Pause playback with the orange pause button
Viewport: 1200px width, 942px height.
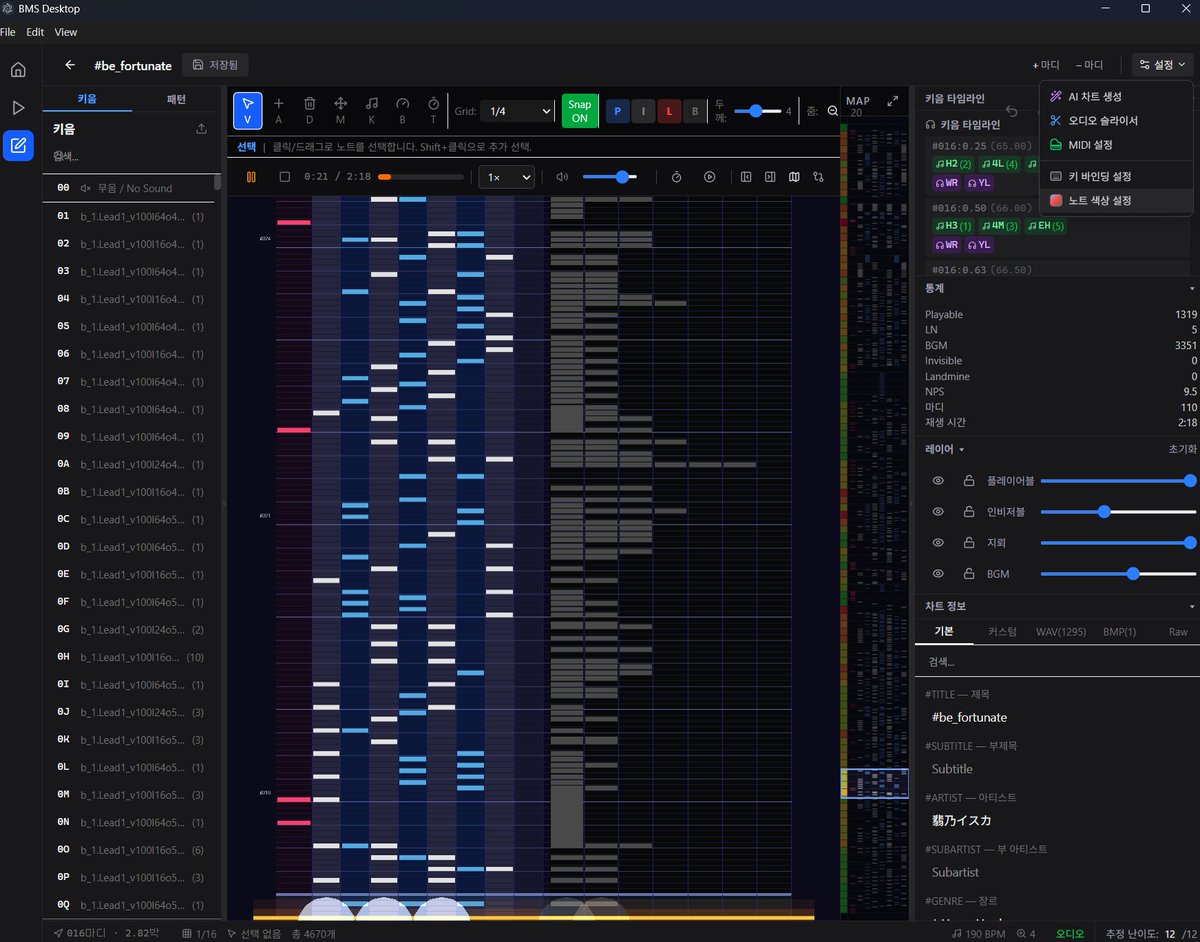[251, 177]
